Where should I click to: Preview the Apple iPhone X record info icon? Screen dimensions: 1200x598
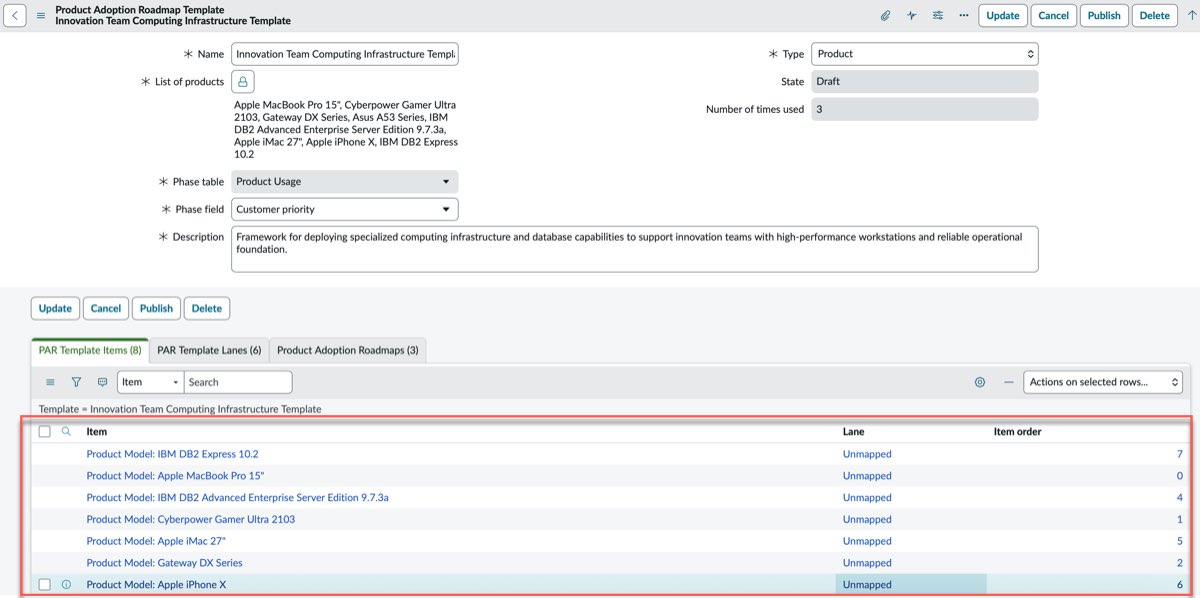click(67, 584)
